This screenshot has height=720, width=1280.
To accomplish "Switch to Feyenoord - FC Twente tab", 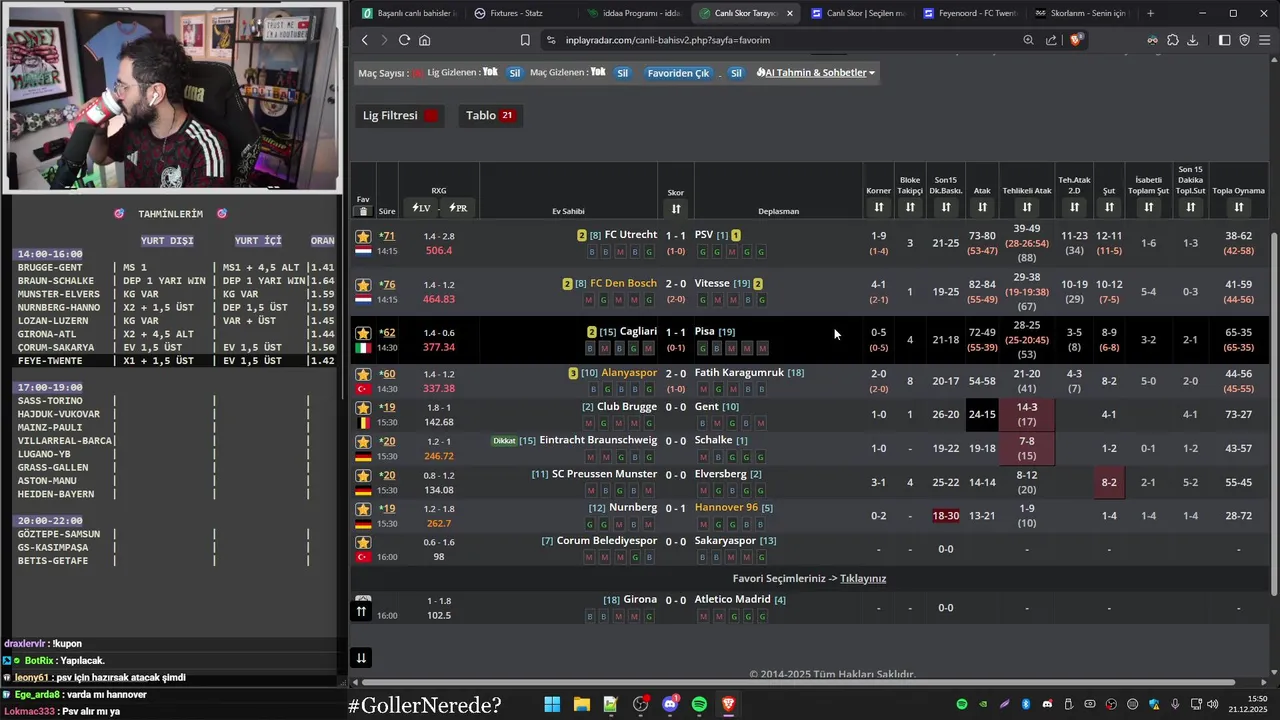I will (x=970, y=13).
